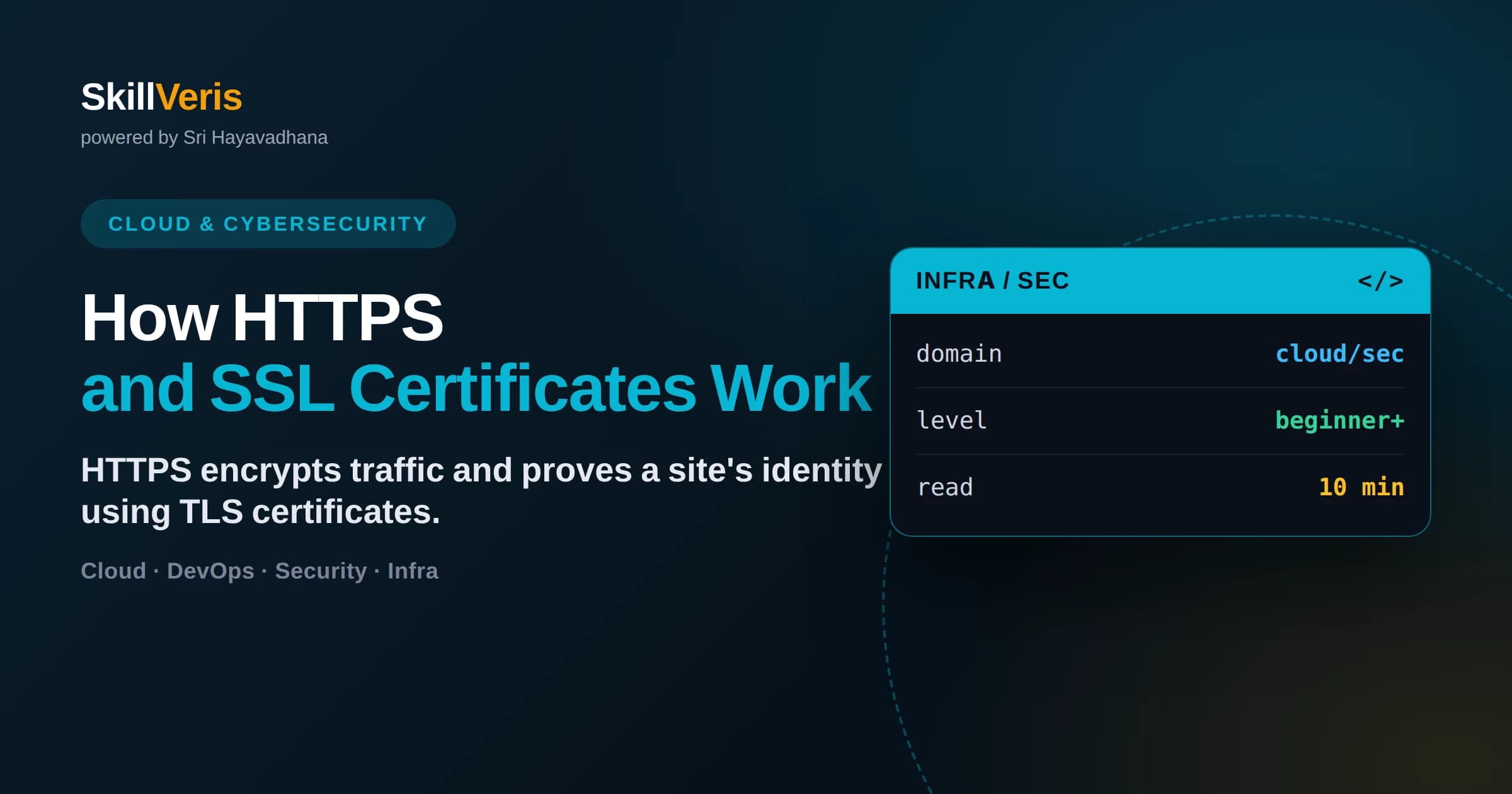This screenshot has height=794, width=1512.
Task: Click the SkillVeris logo text
Action: click(x=161, y=97)
